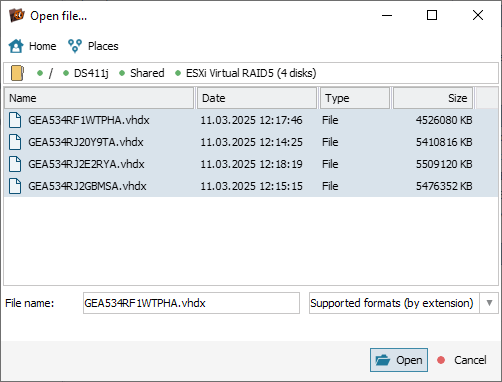Cancel the Open file dialog
This screenshot has width=502, height=382.
click(470, 360)
